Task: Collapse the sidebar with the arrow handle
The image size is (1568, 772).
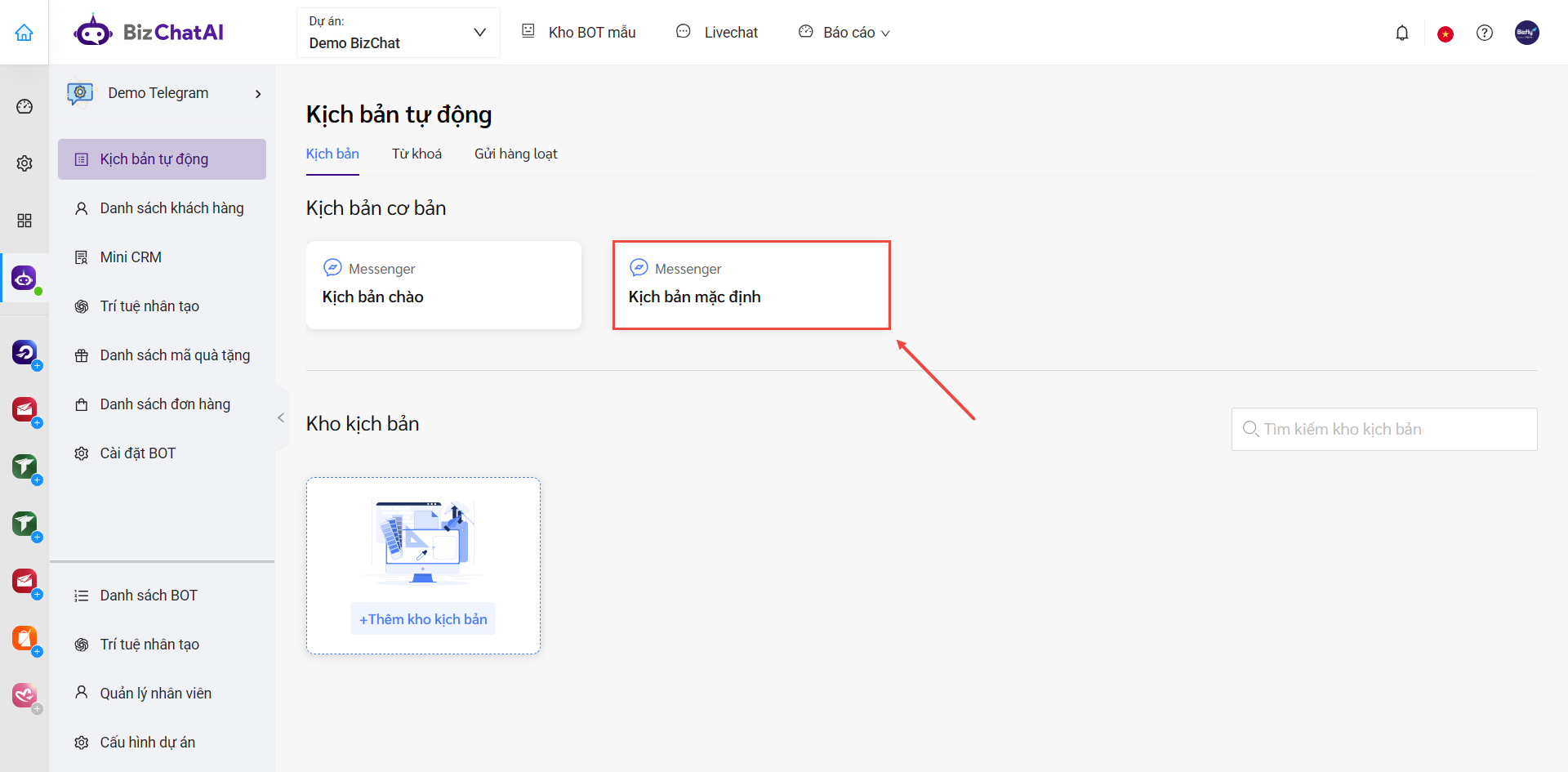Action: [281, 417]
